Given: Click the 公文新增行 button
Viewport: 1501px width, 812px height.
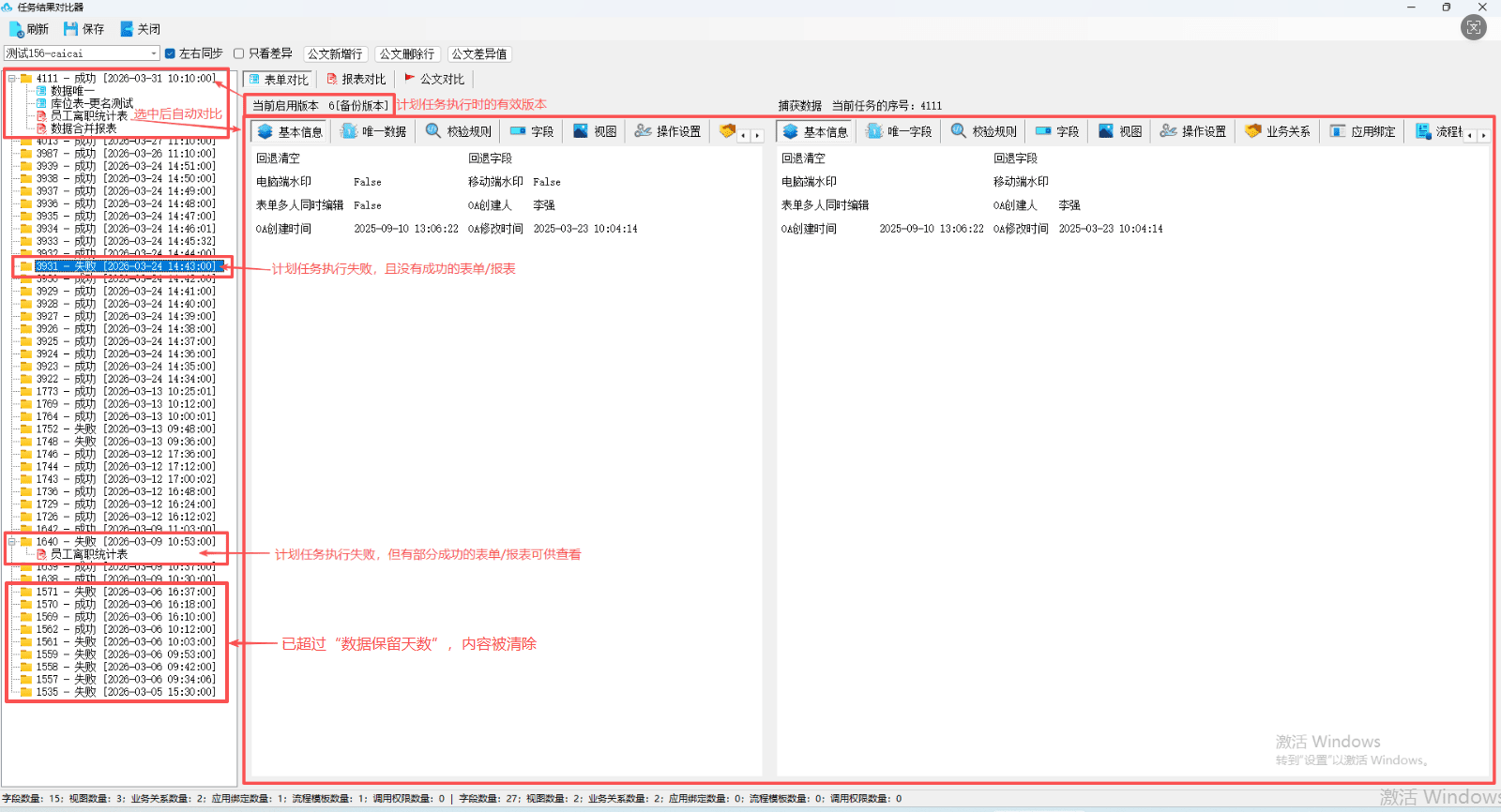Looking at the screenshot, I should 335,54.
